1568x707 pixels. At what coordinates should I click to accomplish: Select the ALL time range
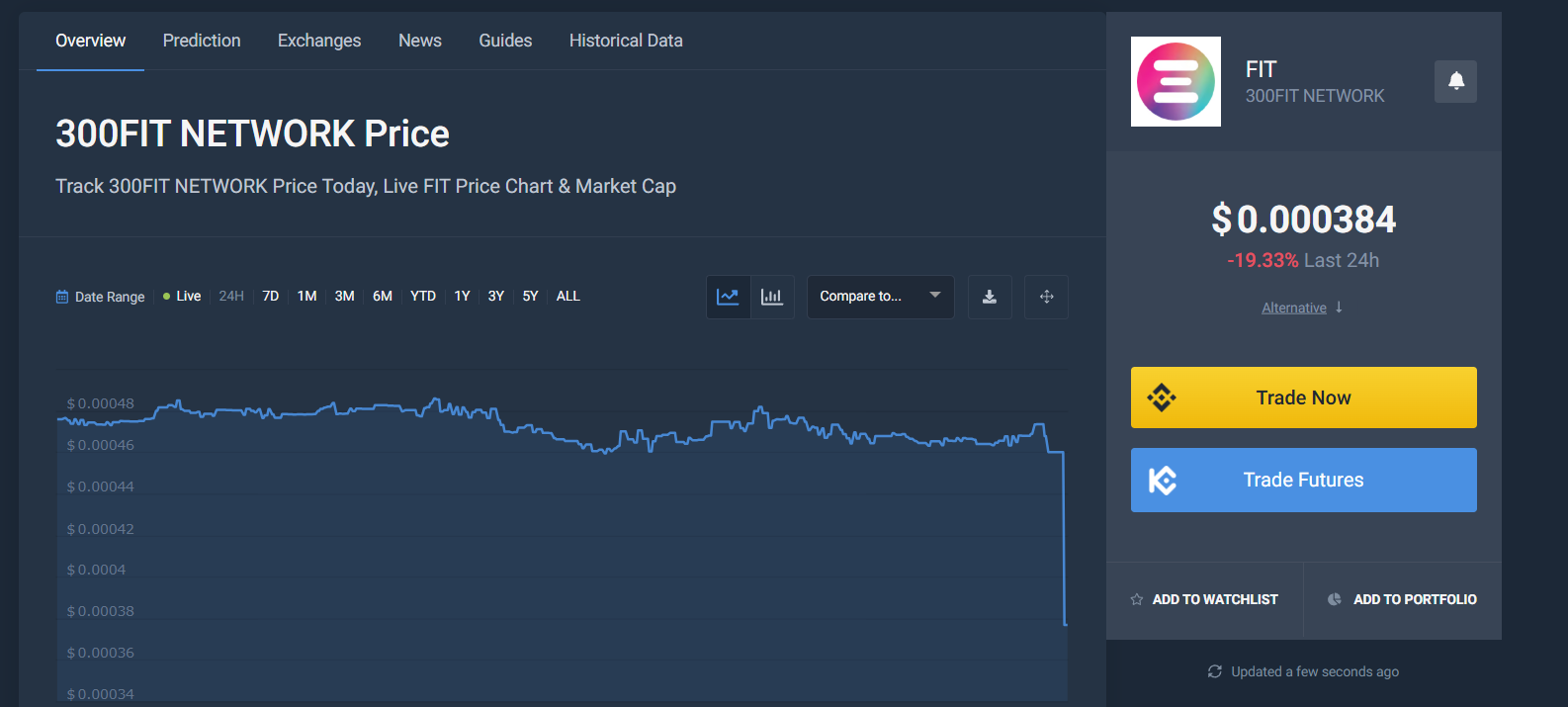coord(567,297)
